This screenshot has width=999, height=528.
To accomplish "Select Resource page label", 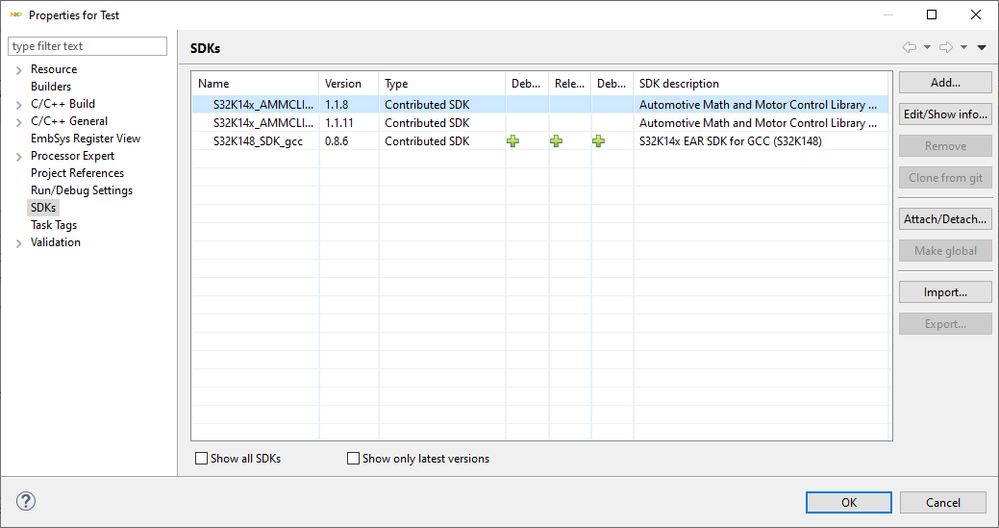I will (54, 69).
